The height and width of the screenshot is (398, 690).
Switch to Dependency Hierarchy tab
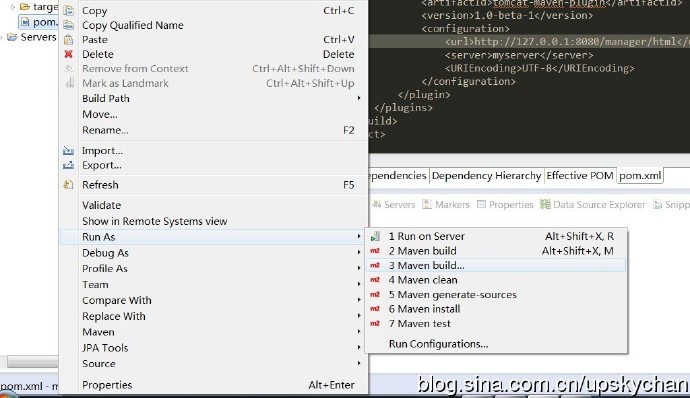click(486, 176)
